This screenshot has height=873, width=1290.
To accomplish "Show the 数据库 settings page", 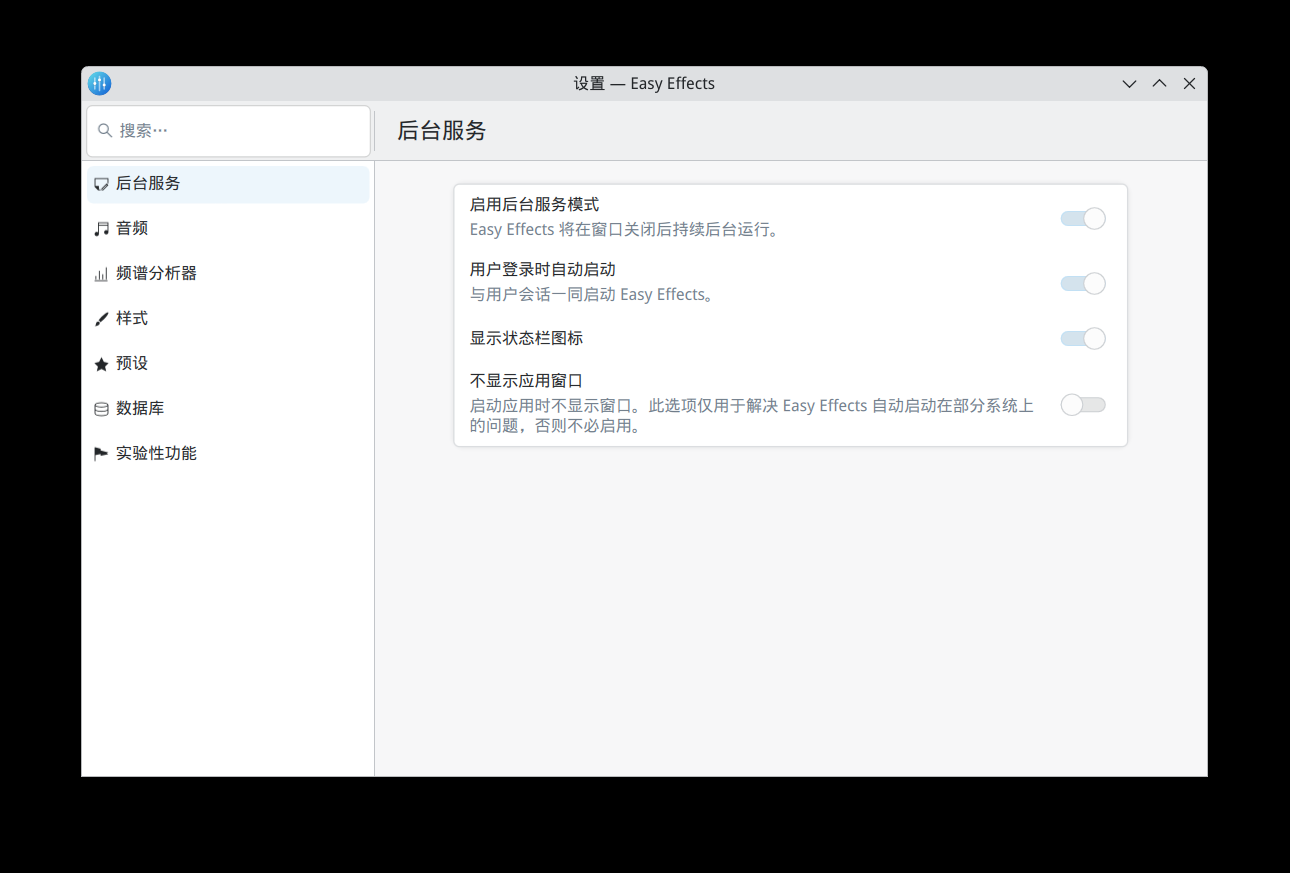I will [x=228, y=409].
